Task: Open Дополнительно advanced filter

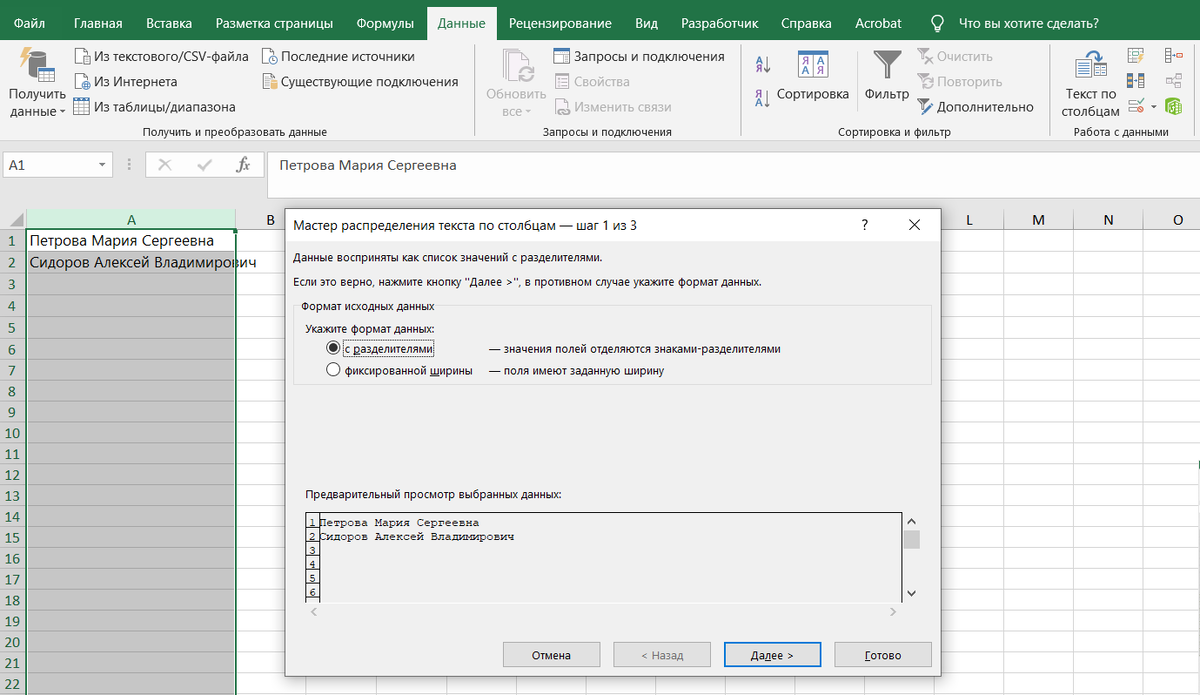Action: (975, 106)
